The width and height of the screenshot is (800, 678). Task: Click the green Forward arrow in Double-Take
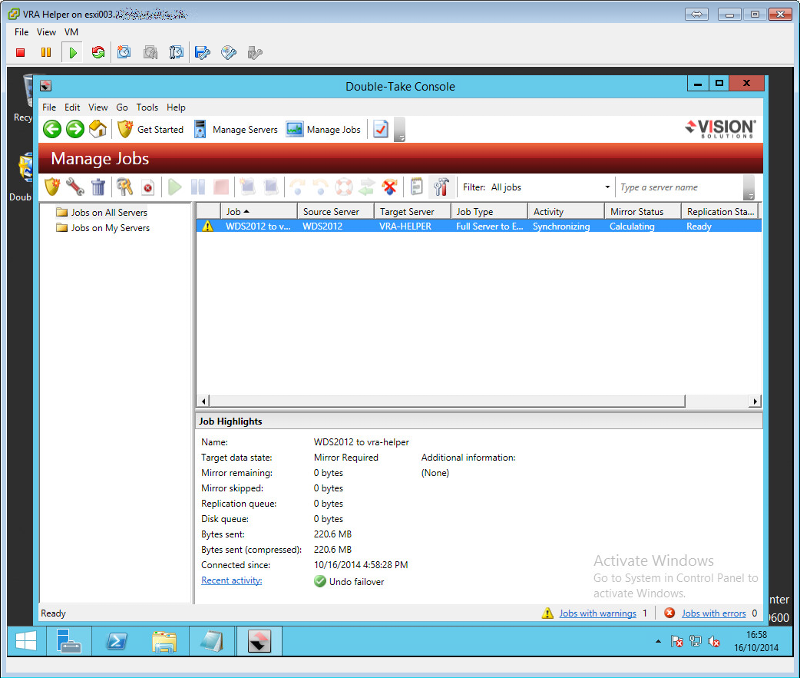(x=75, y=130)
